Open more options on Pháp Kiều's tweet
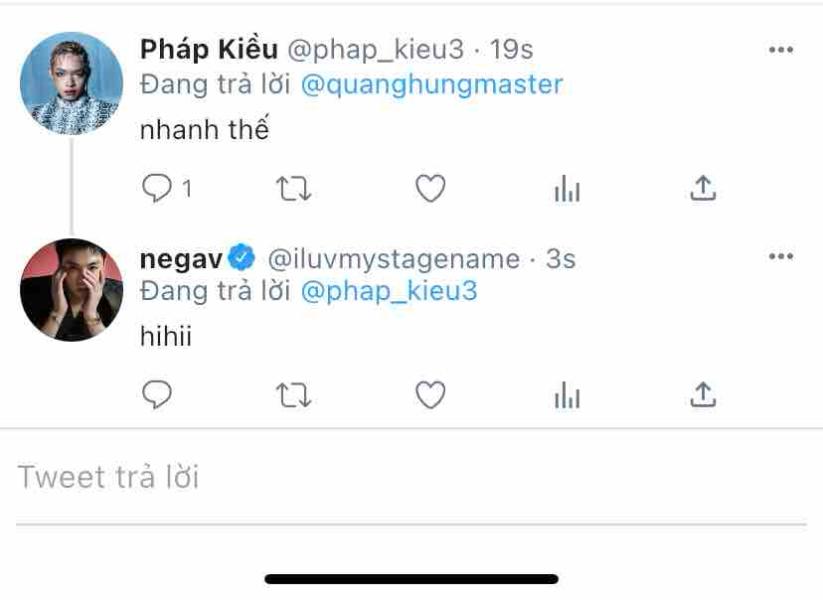Screen dimensions: 823x600 pyautogui.click(x=780, y=50)
